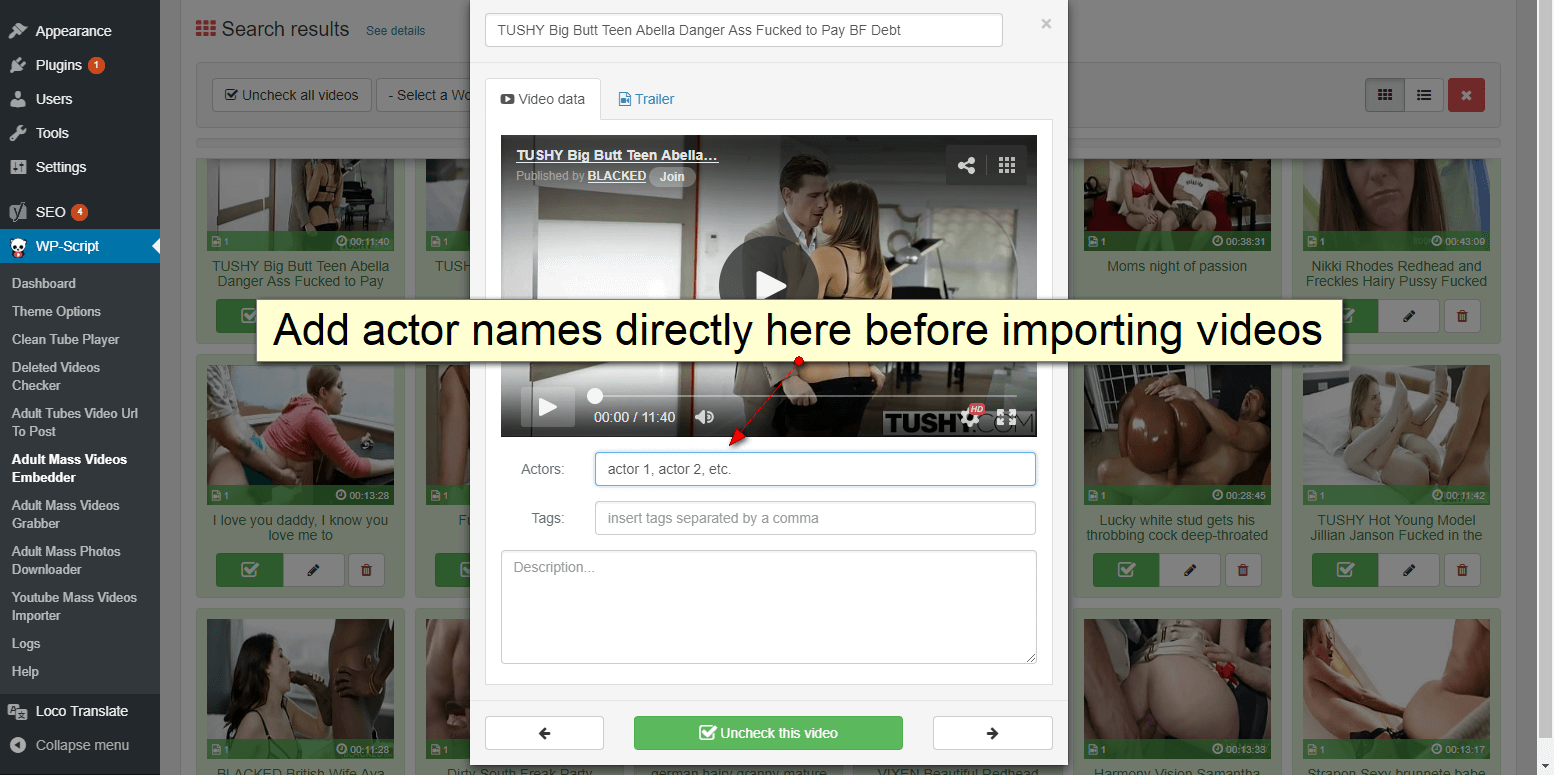
Task: Edit the 00:13:28 video with pencil
Action: pos(313,570)
